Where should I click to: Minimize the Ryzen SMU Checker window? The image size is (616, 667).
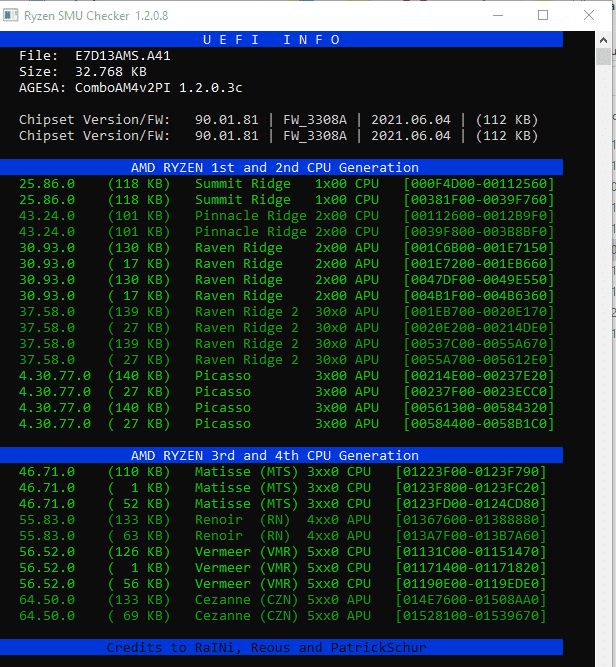pyautogui.click(x=498, y=15)
